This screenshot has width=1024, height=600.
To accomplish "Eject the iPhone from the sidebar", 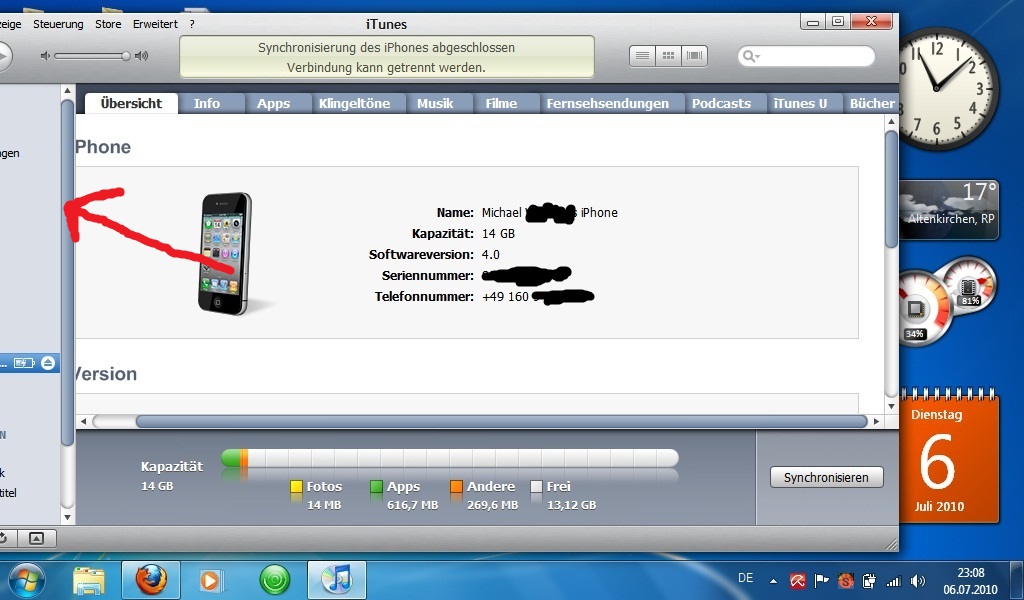I will click(49, 363).
